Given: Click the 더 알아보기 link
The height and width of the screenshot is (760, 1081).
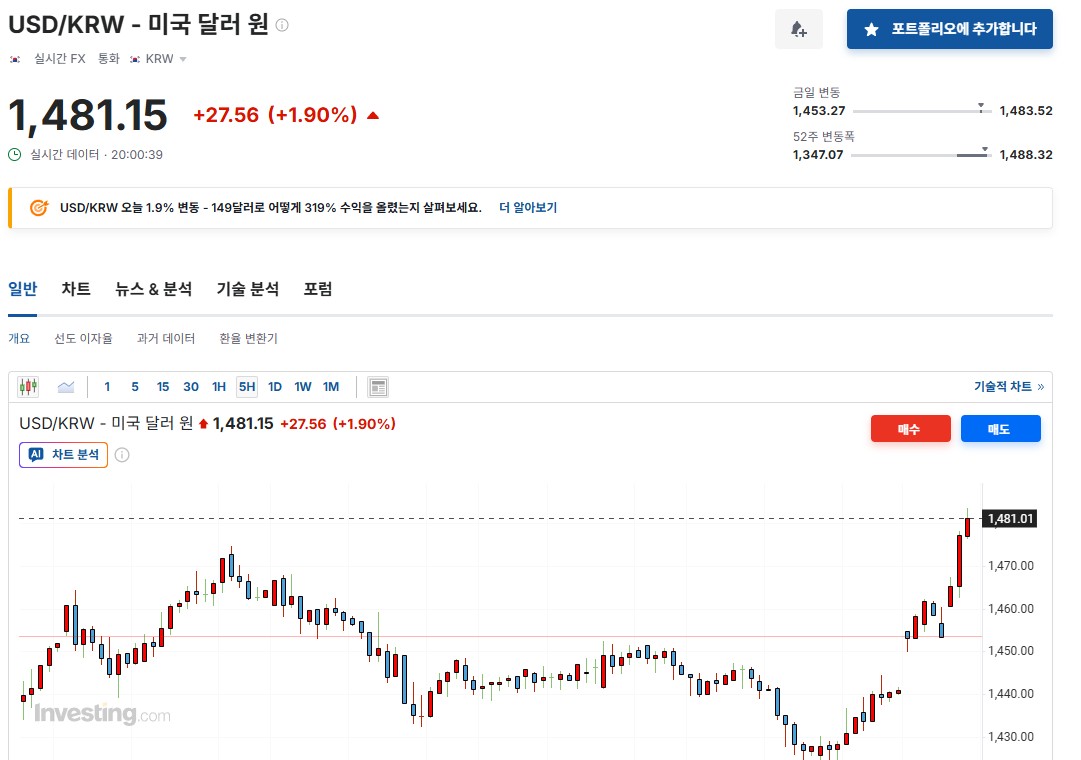Looking at the screenshot, I should (x=528, y=208).
